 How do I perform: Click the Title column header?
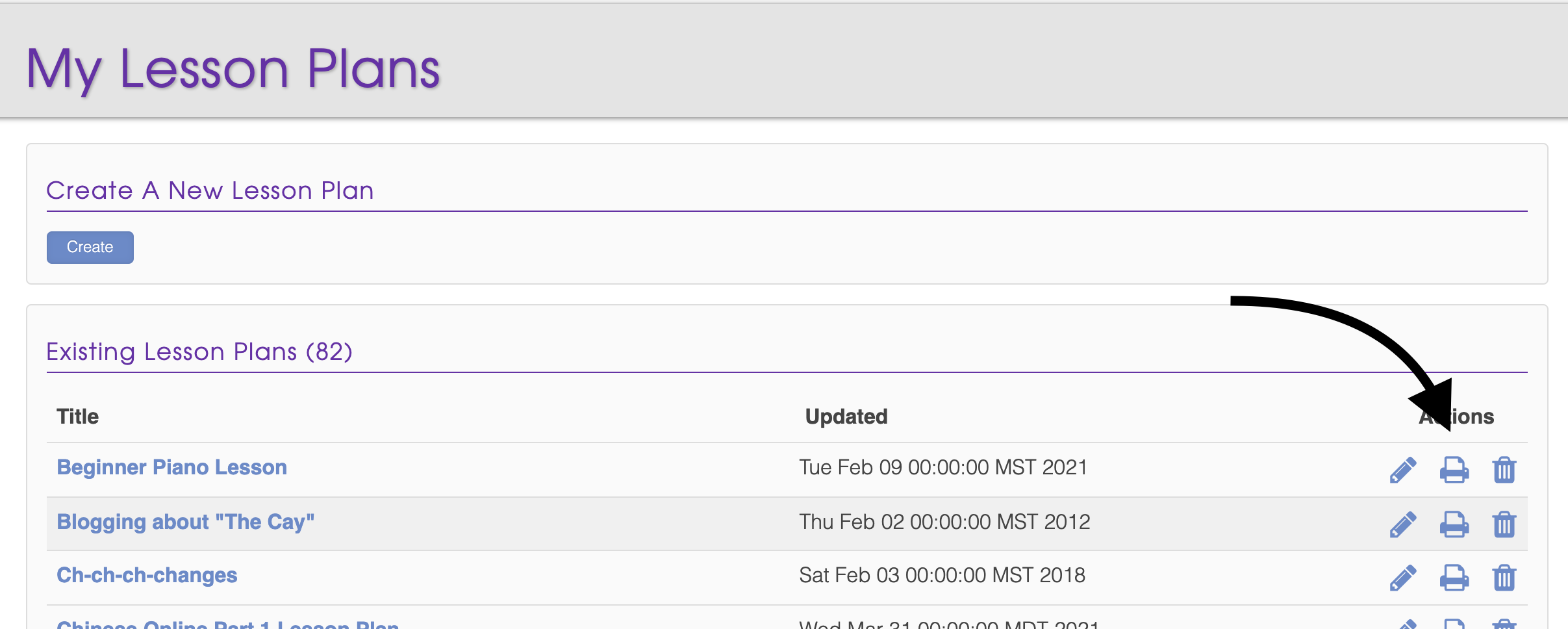click(77, 417)
